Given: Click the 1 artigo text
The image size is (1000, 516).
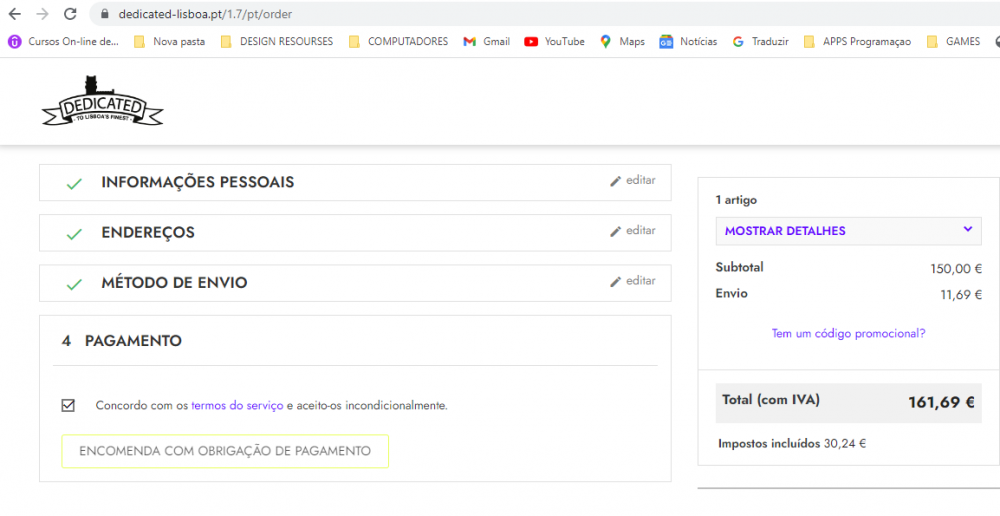Looking at the screenshot, I should pyautogui.click(x=736, y=200).
